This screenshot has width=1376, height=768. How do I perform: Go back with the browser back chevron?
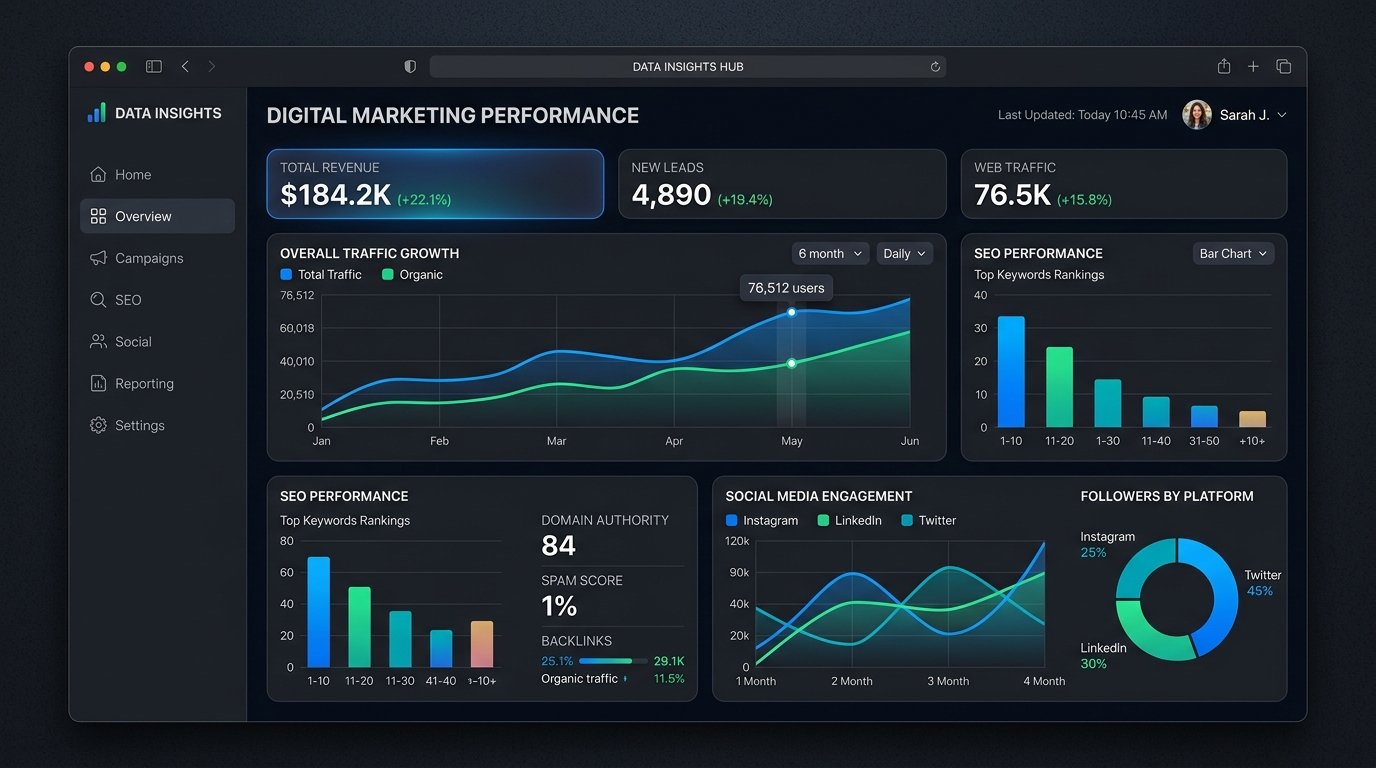point(185,67)
